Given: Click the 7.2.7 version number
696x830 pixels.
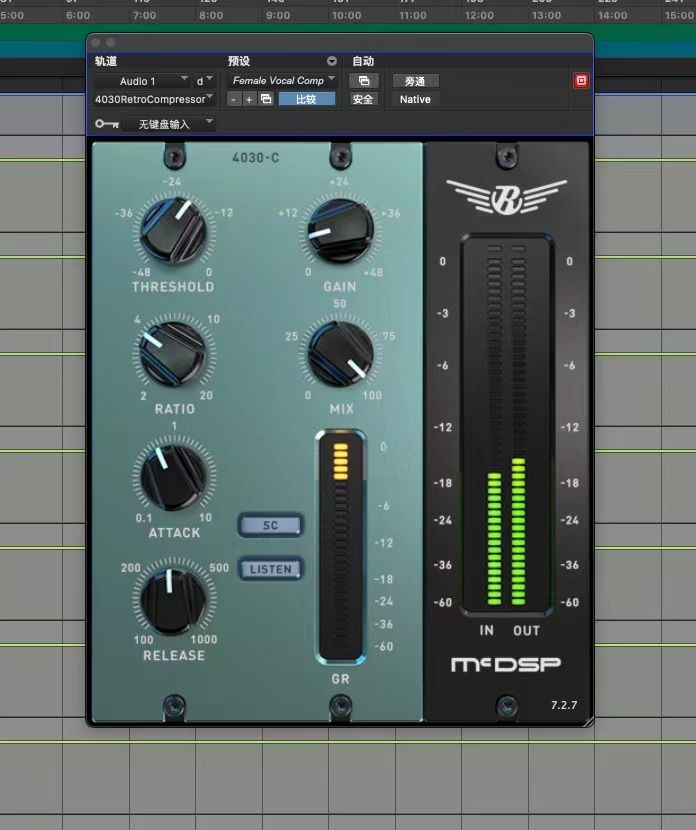Looking at the screenshot, I should coord(564,705).
